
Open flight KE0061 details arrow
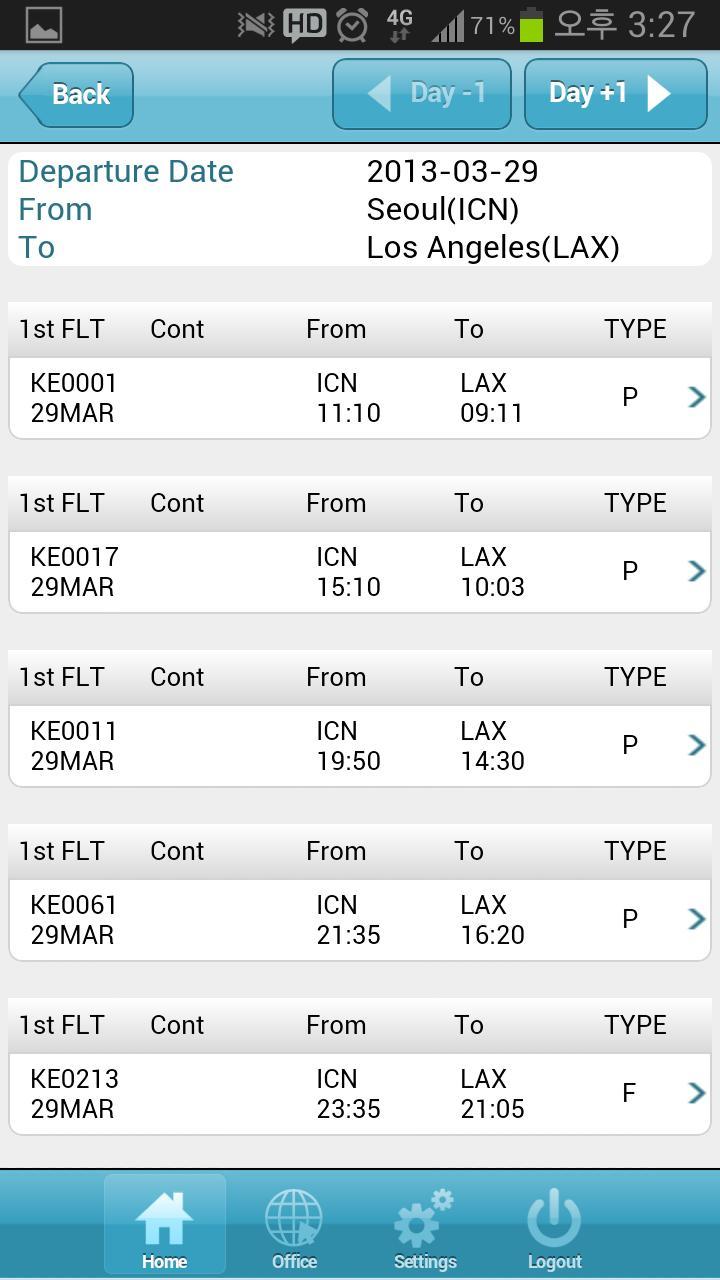(x=697, y=919)
